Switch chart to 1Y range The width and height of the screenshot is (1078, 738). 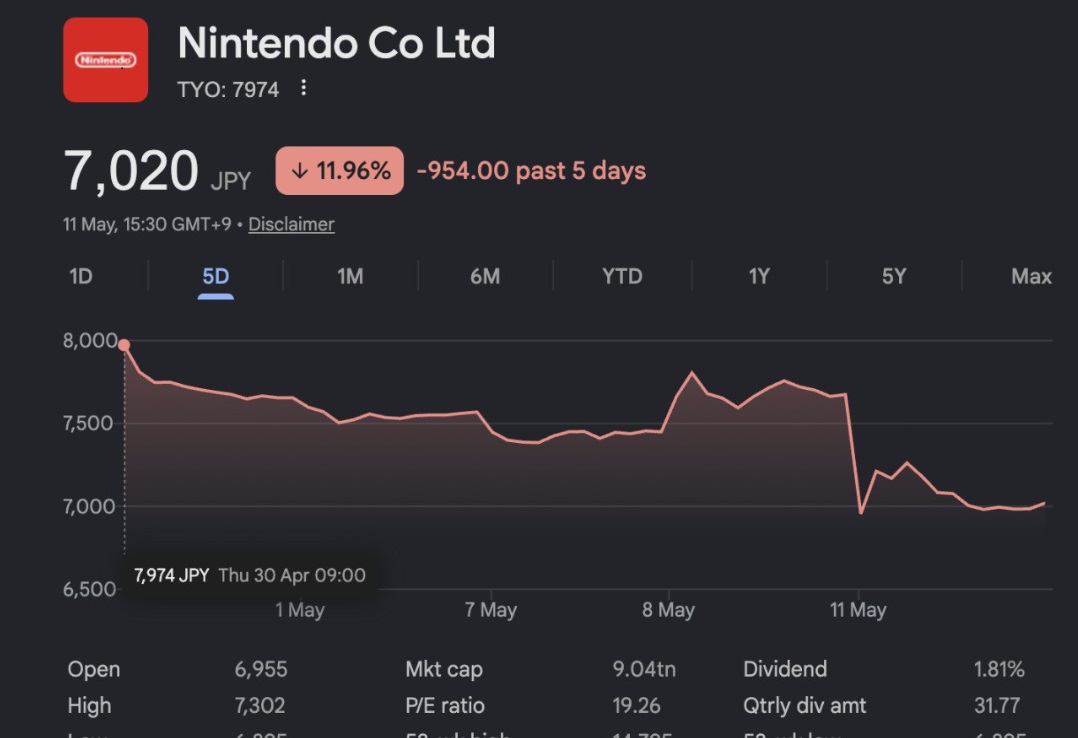pos(759,276)
